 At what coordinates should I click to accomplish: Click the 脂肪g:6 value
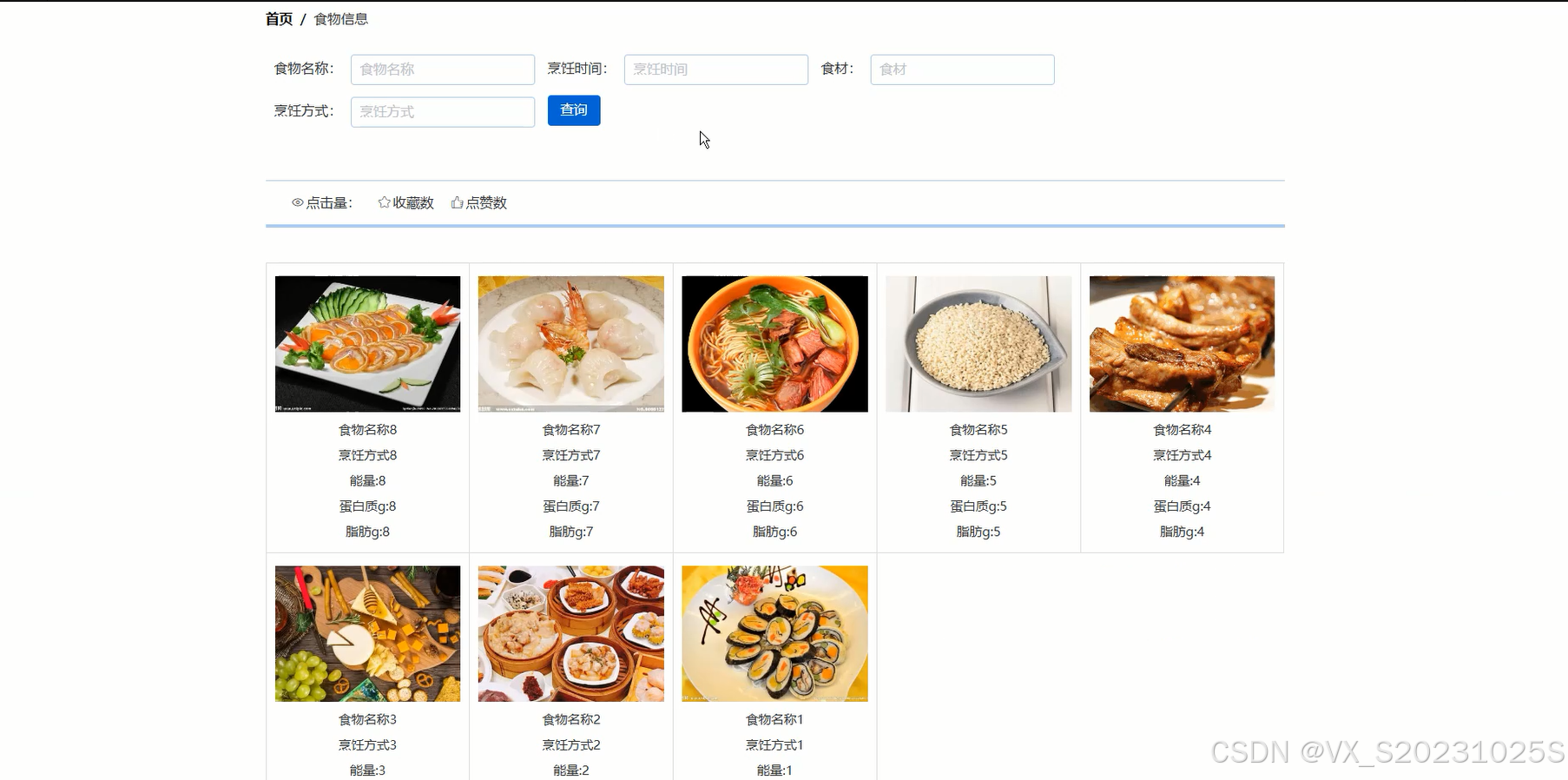(775, 532)
